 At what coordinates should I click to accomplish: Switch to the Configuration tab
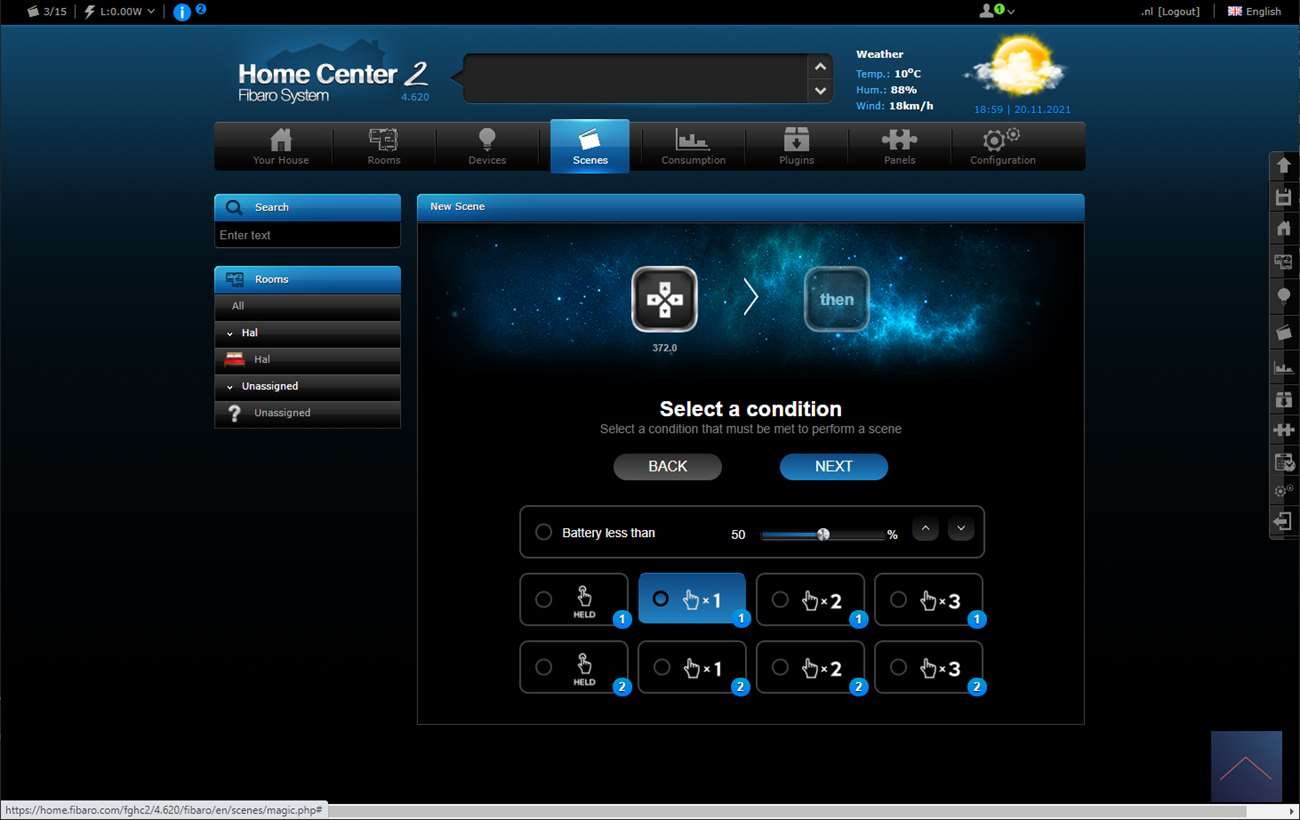pyautogui.click(x=1002, y=146)
